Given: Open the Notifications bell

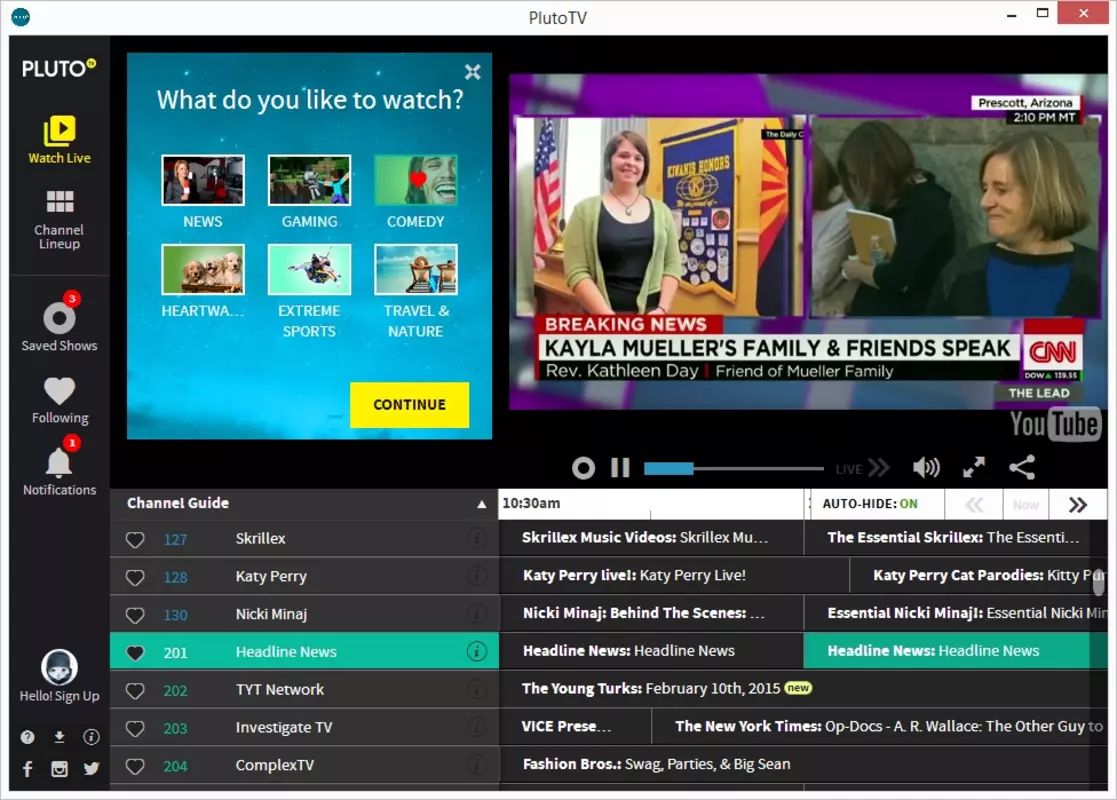Looking at the screenshot, I should (59, 467).
